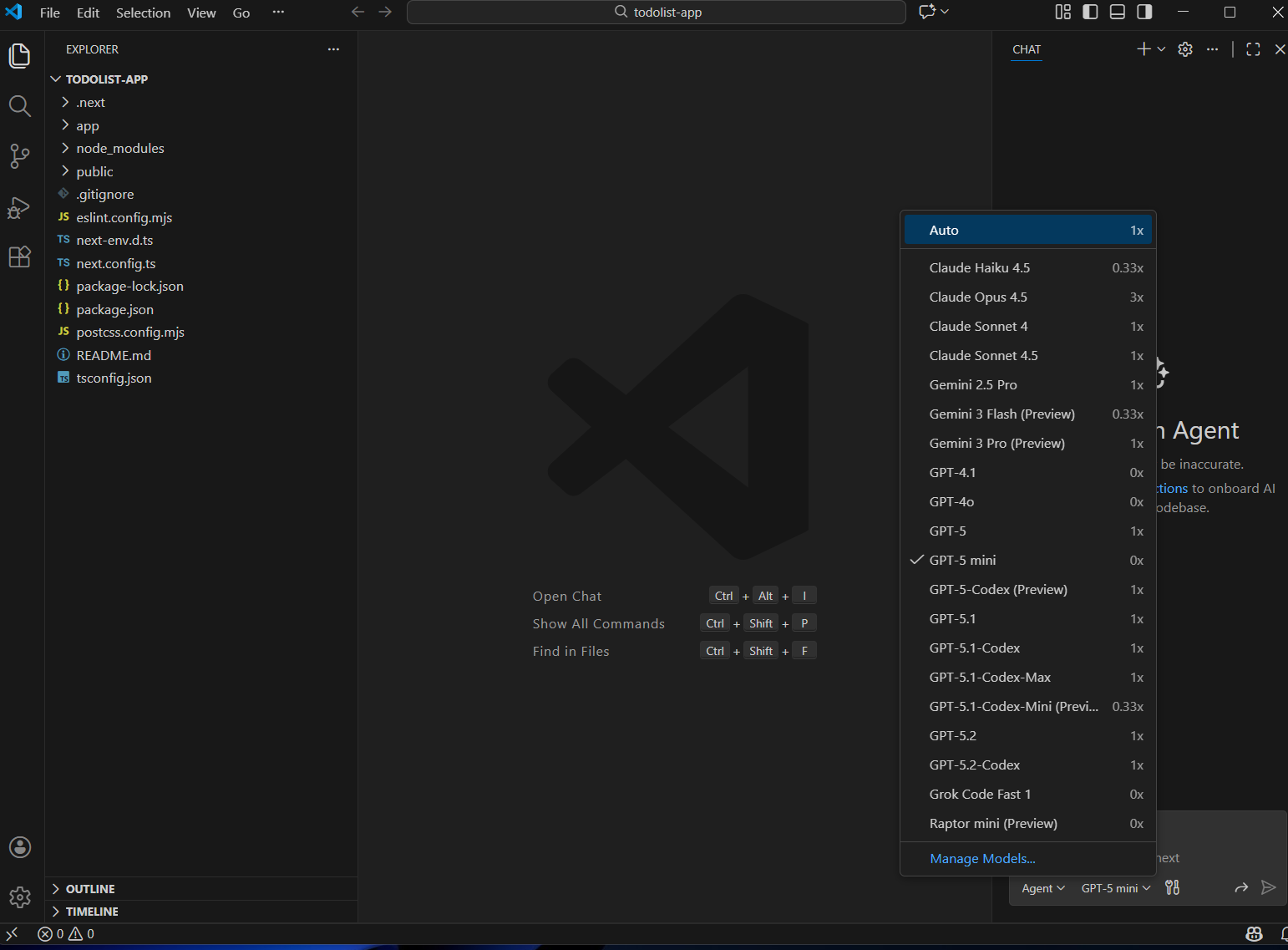Open the Manage gear in activity bar
The width and height of the screenshot is (1288, 950).
[x=20, y=897]
